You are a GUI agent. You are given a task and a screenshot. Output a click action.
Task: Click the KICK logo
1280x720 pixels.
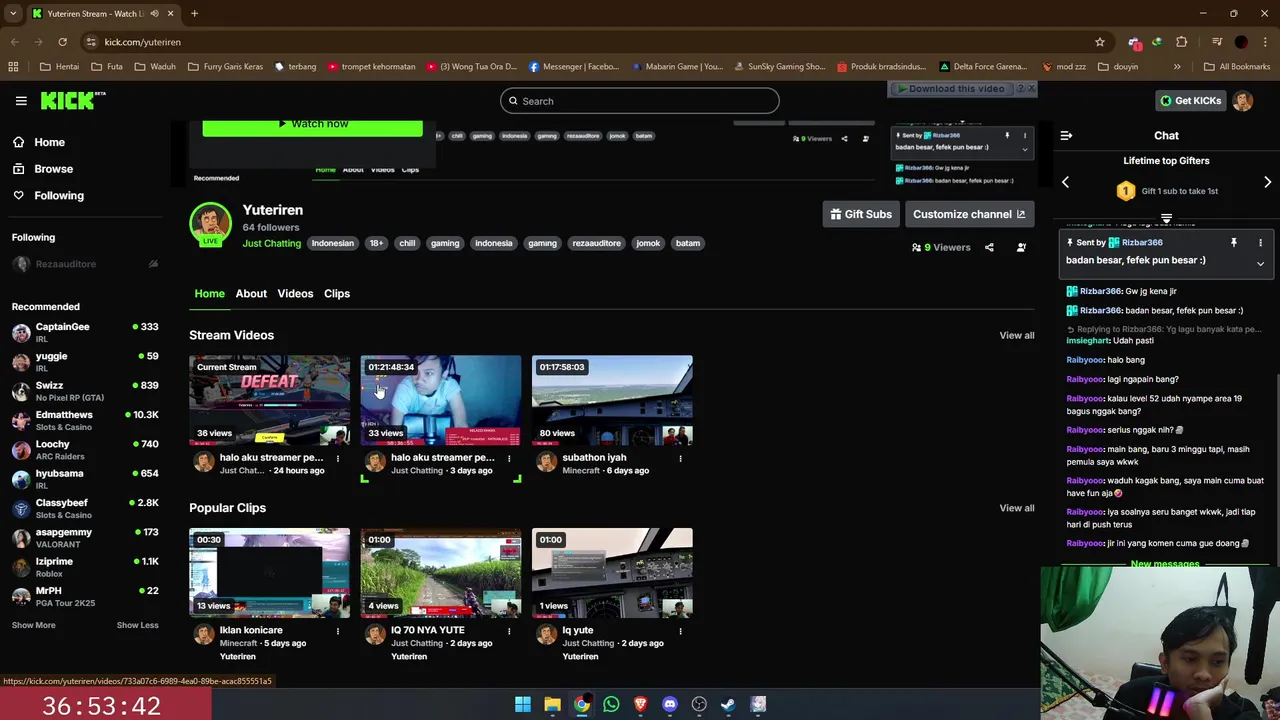tap(73, 100)
